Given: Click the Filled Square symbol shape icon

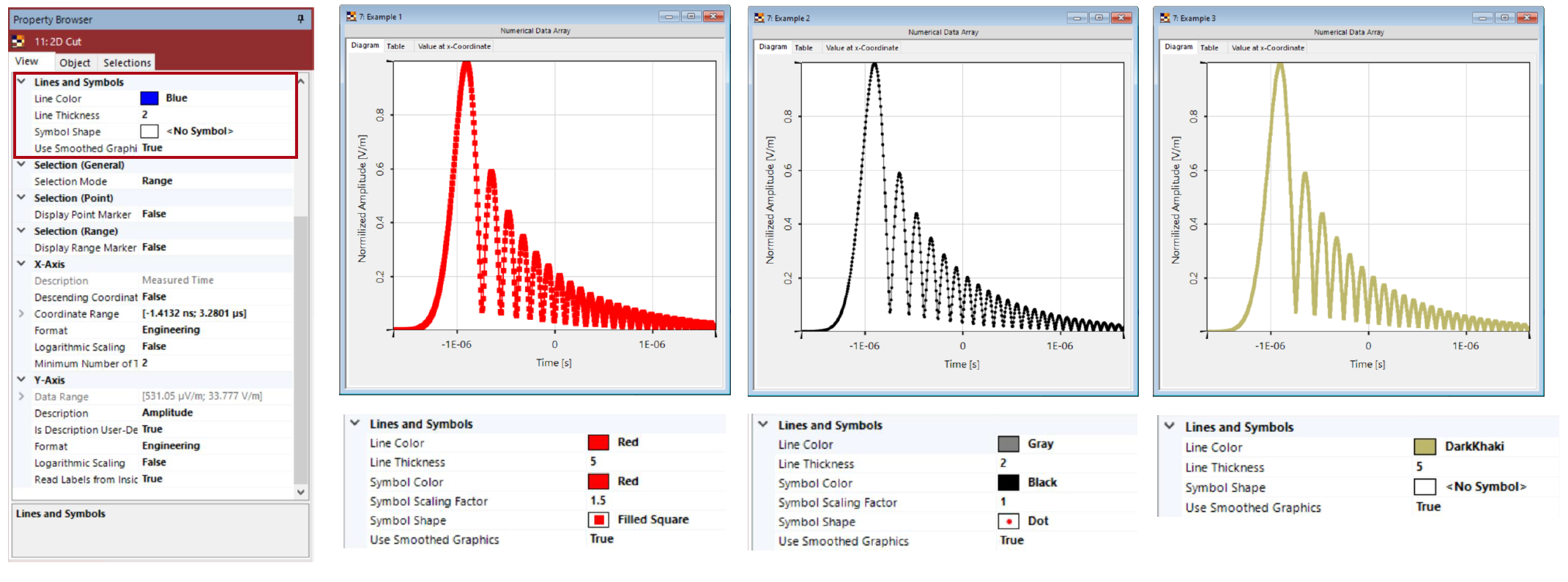Looking at the screenshot, I should pyautogui.click(x=599, y=520).
